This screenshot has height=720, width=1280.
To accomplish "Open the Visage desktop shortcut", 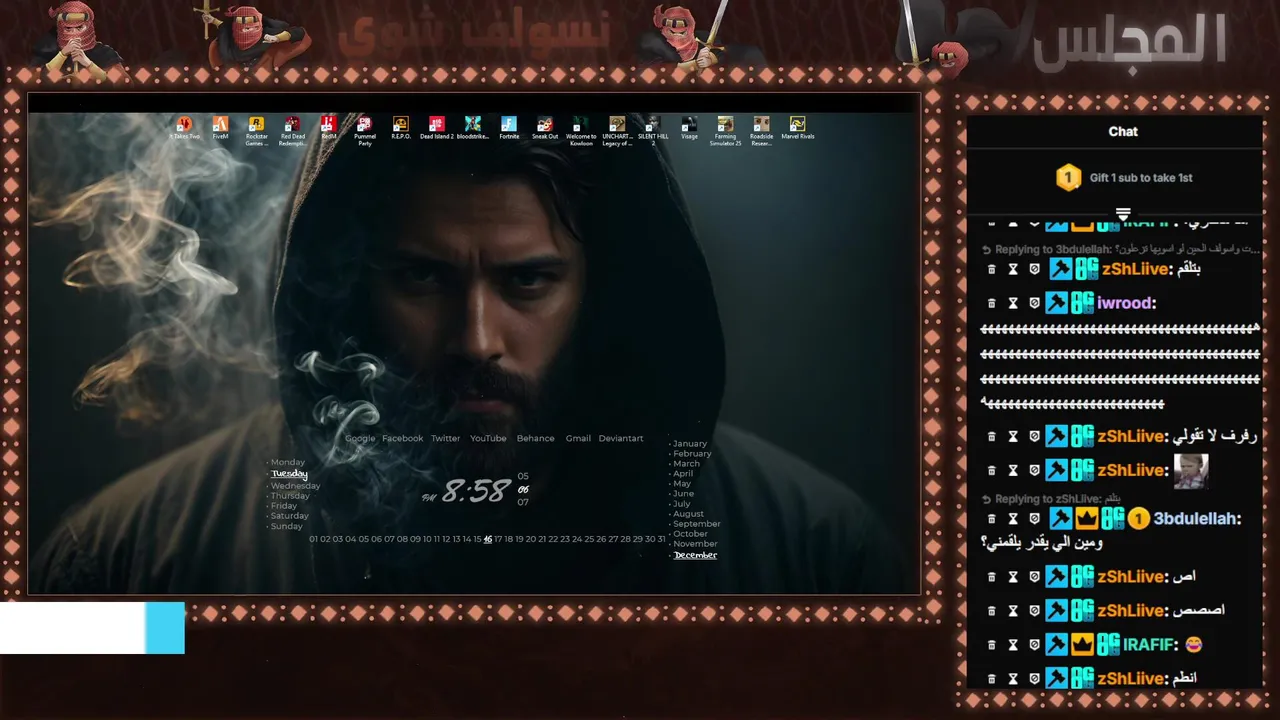I will click(689, 128).
